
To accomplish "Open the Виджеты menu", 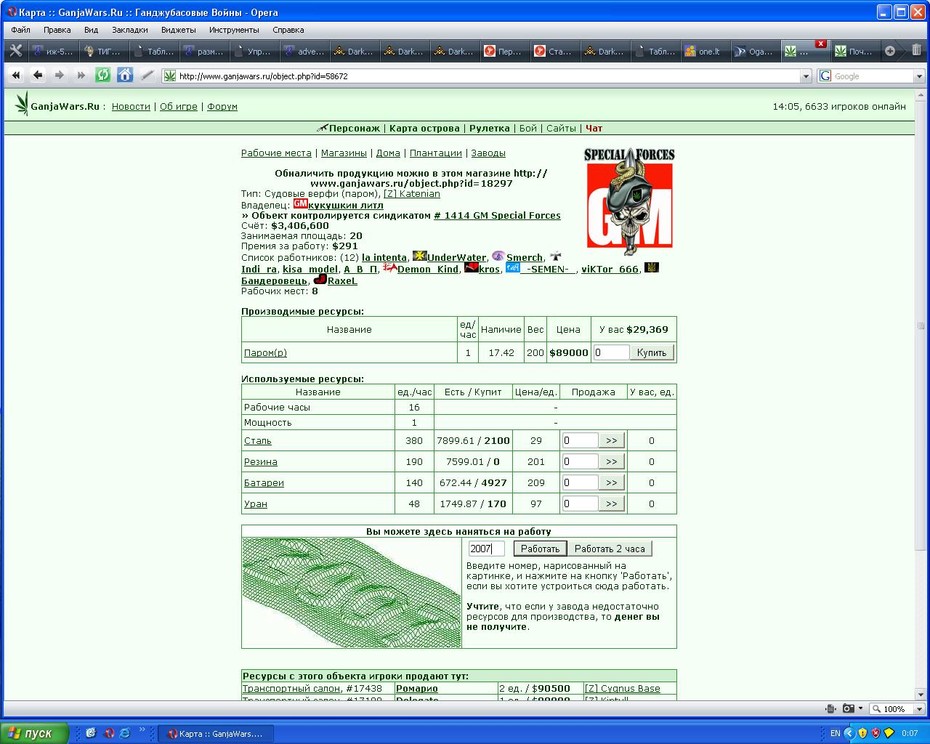I will point(178,30).
